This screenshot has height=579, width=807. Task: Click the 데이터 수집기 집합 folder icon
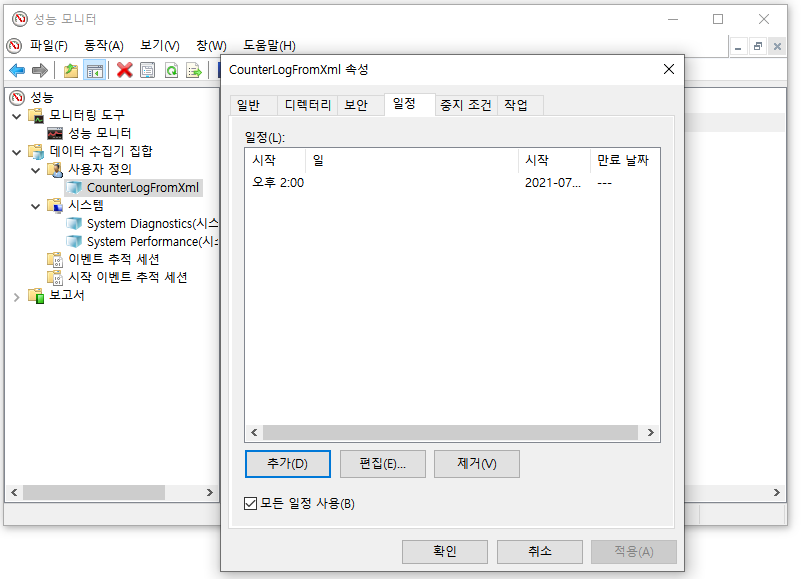tap(37, 151)
